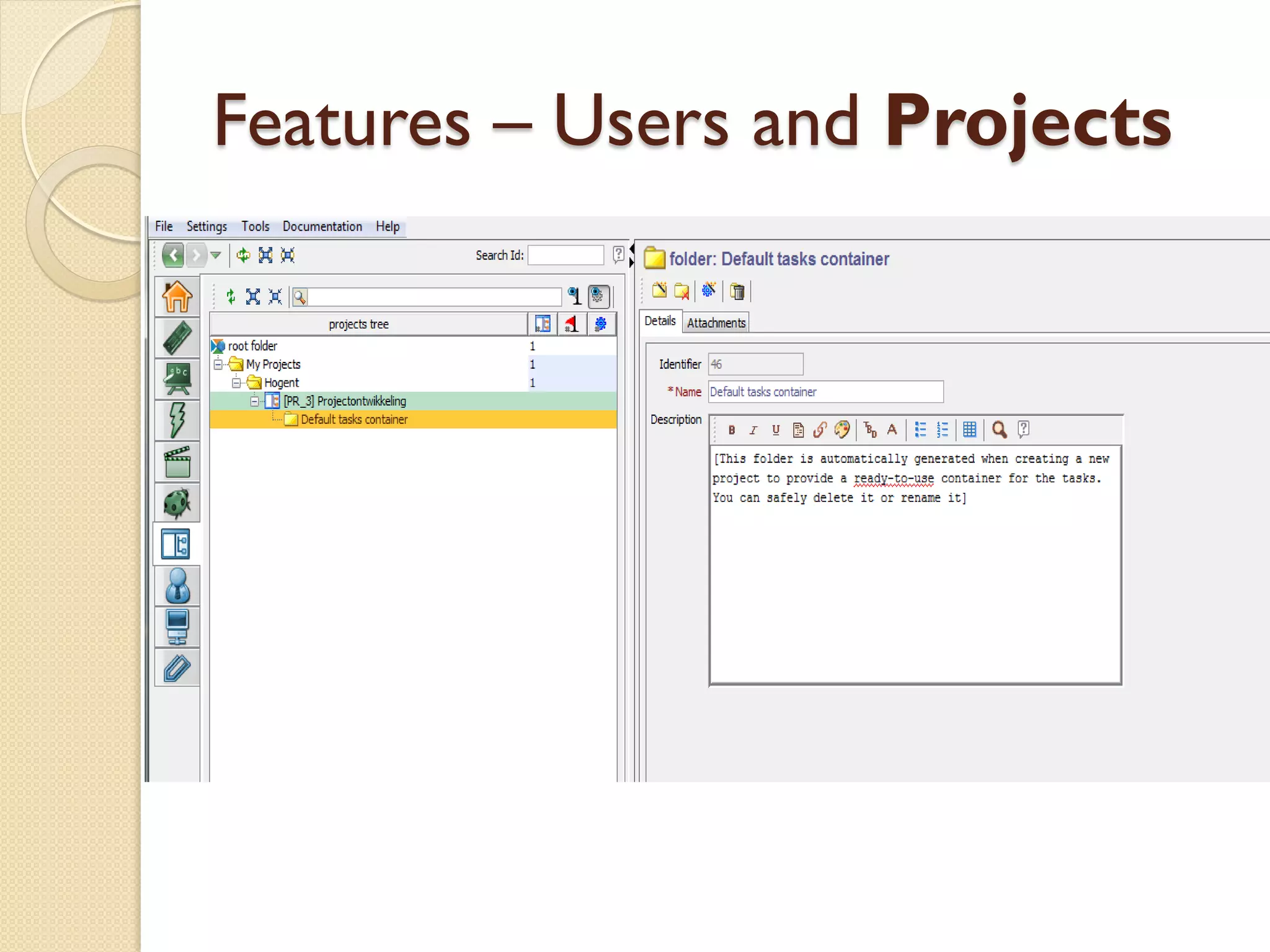Image resolution: width=1270 pixels, height=952 pixels.
Task: Open the clapperboard sidebar section
Action: pos(177,462)
